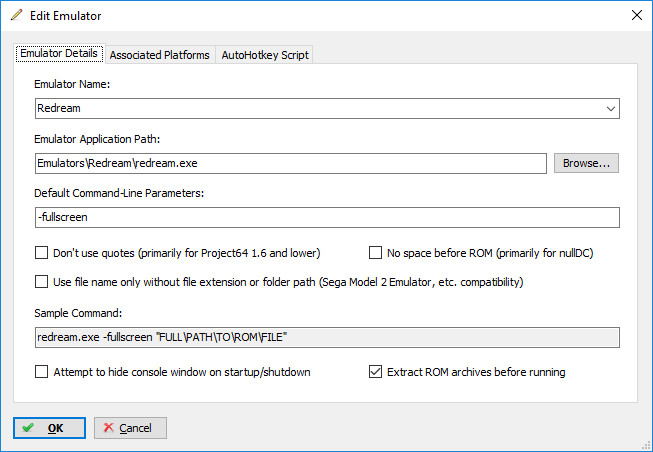
Task: Switch to the Associated Platforms tab
Action: pyautogui.click(x=160, y=55)
